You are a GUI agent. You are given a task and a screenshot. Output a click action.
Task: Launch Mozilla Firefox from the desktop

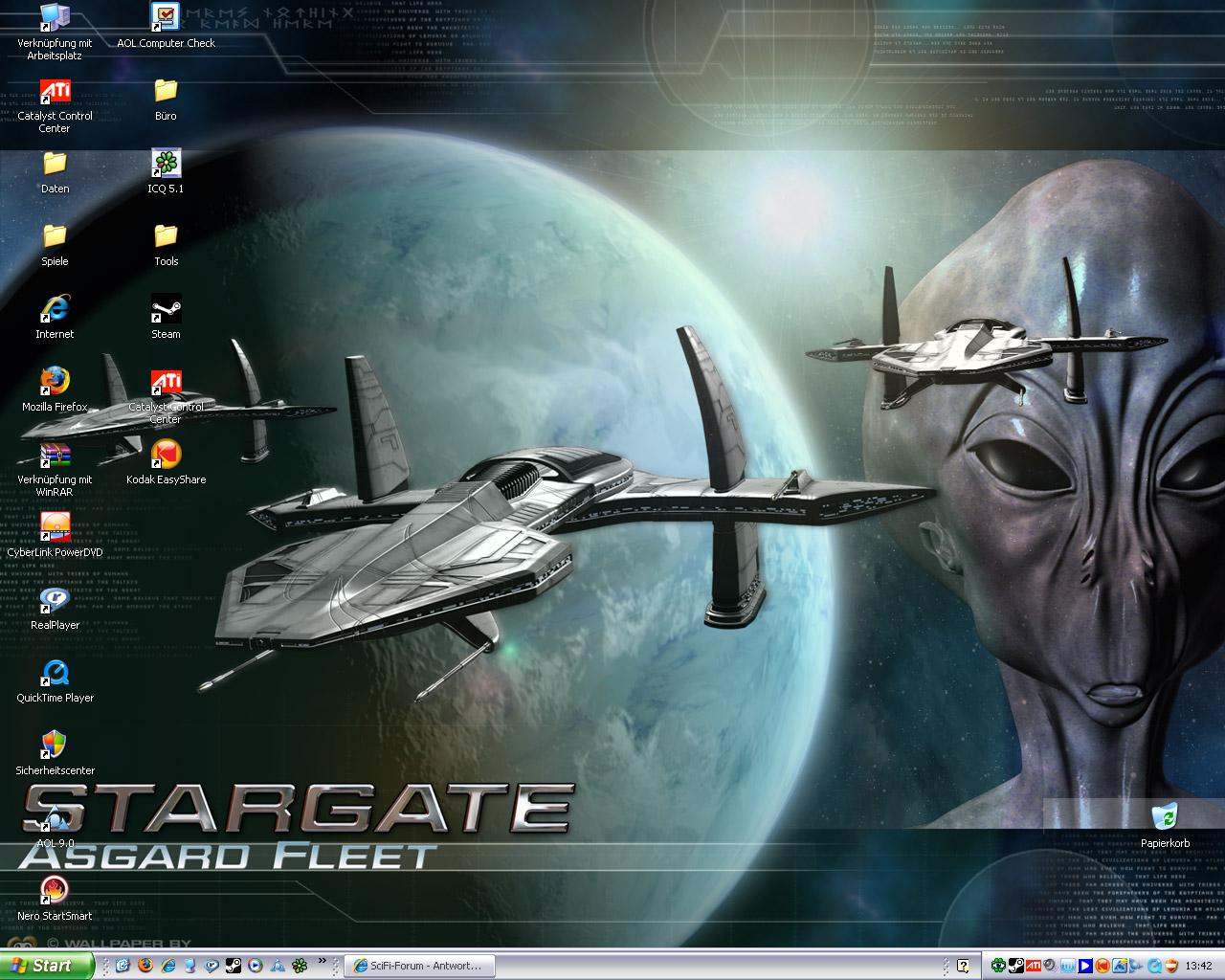(x=55, y=383)
